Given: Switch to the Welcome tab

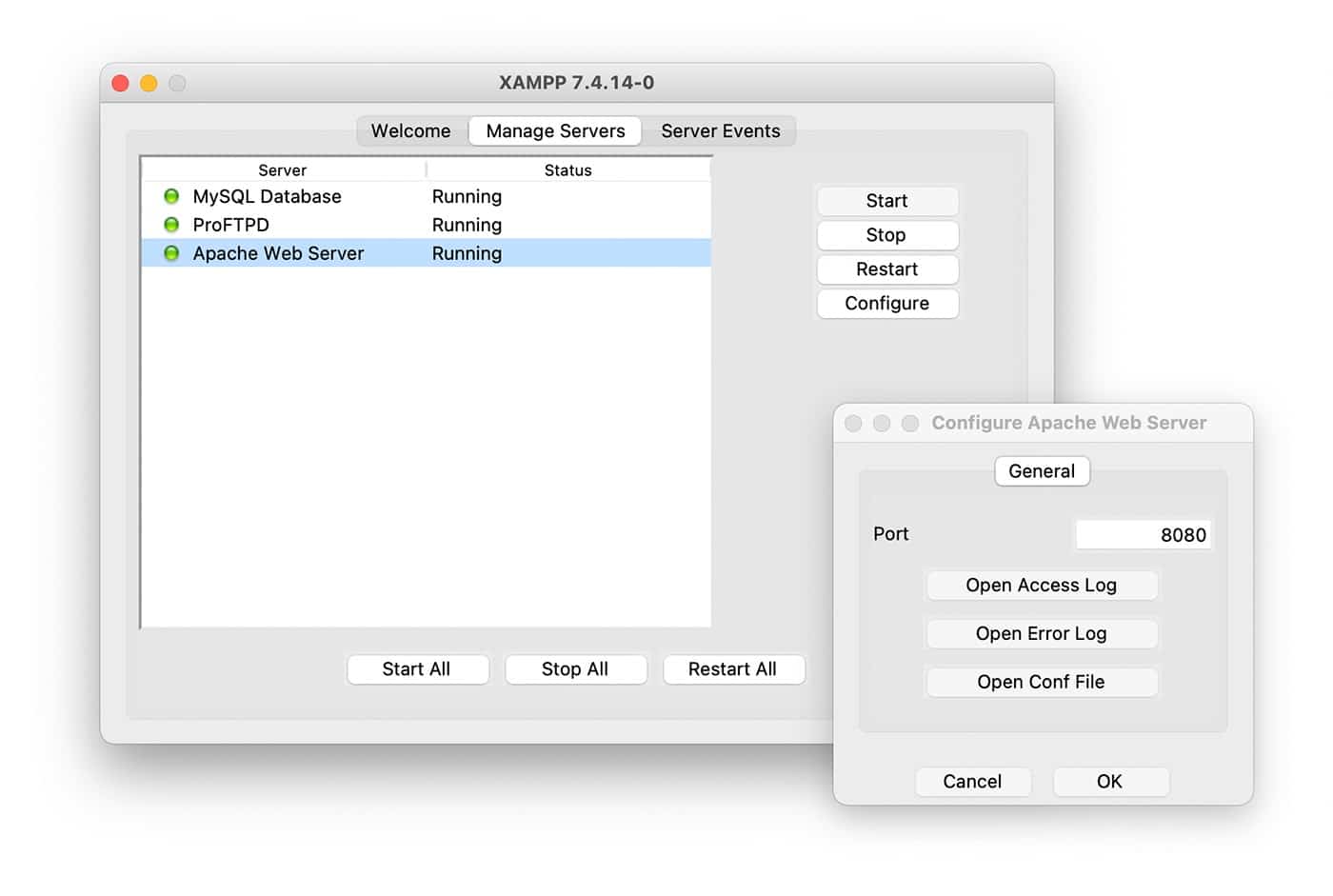Looking at the screenshot, I should pos(409,130).
